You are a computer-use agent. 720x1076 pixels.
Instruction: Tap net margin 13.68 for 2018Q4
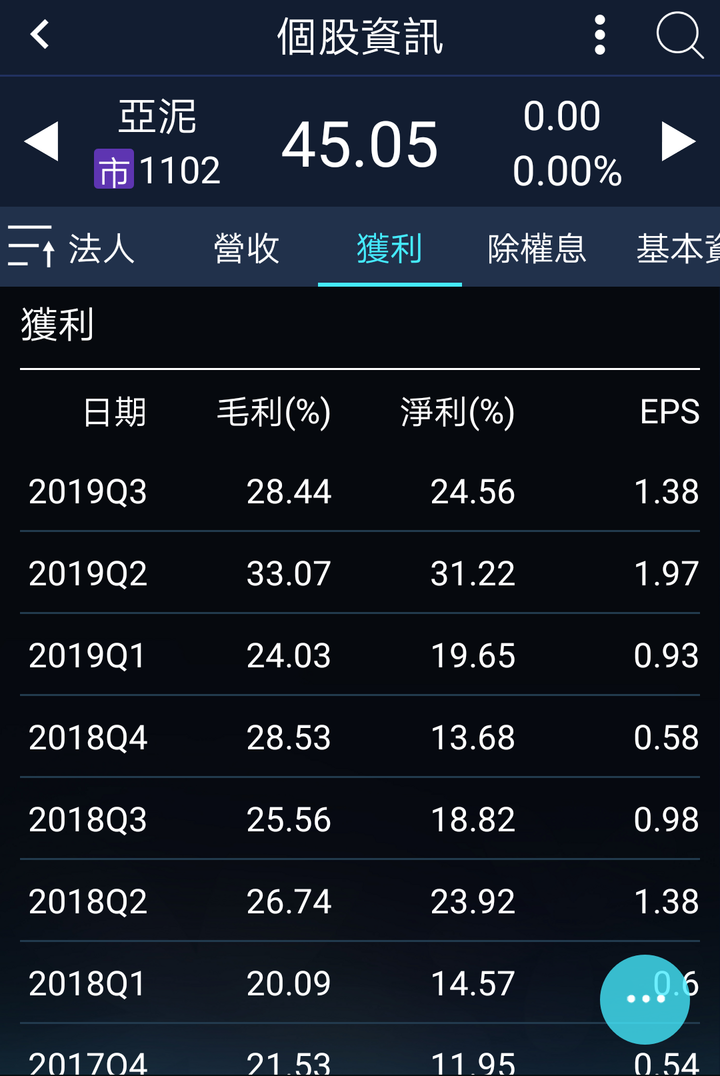[473, 738]
